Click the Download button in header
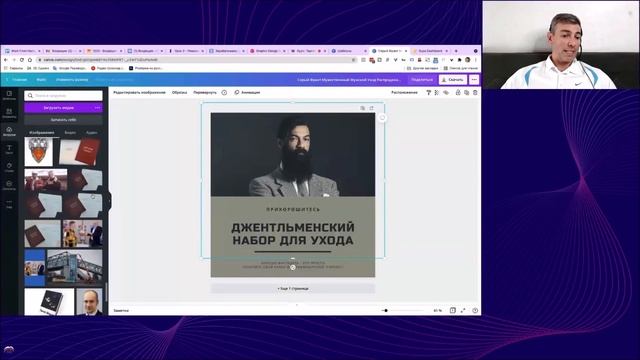 [x=453, y=80]
